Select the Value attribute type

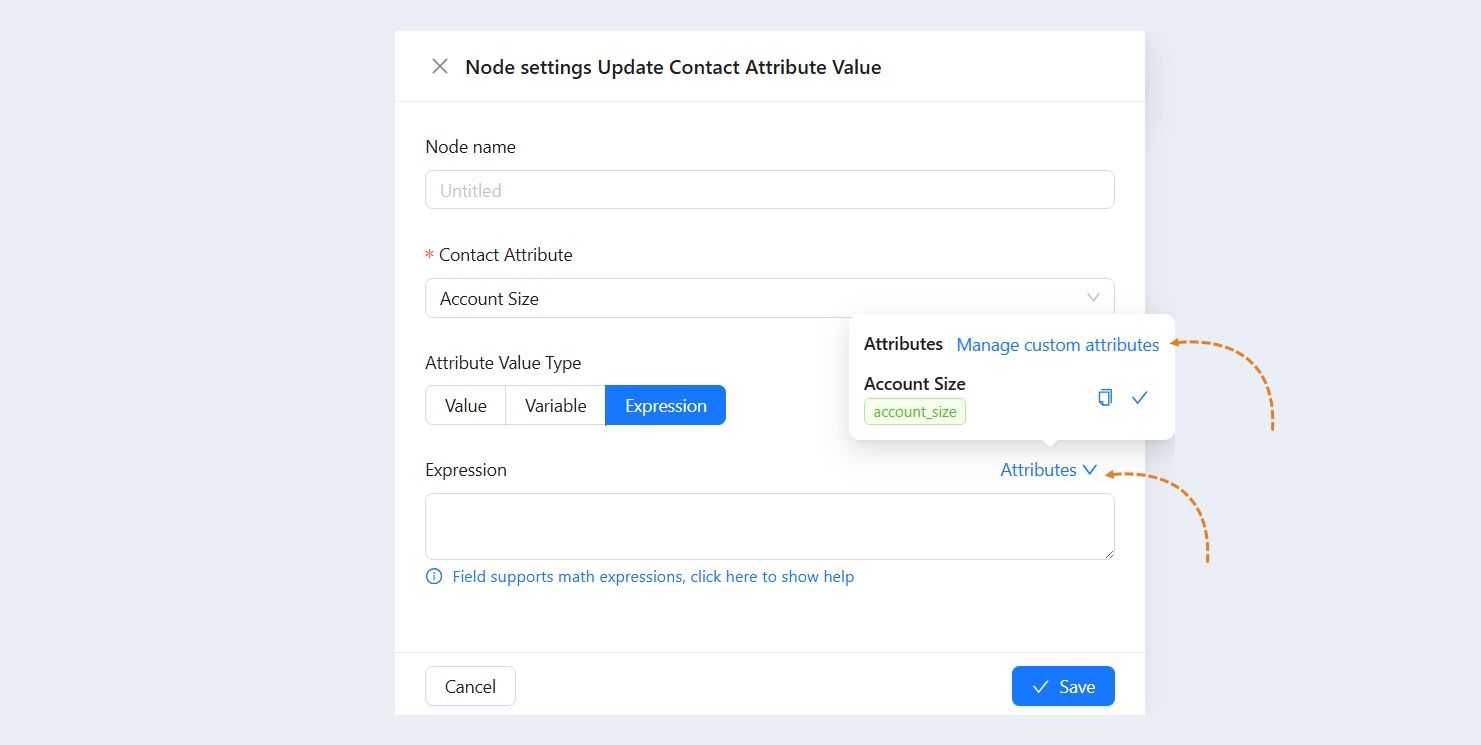465,405
